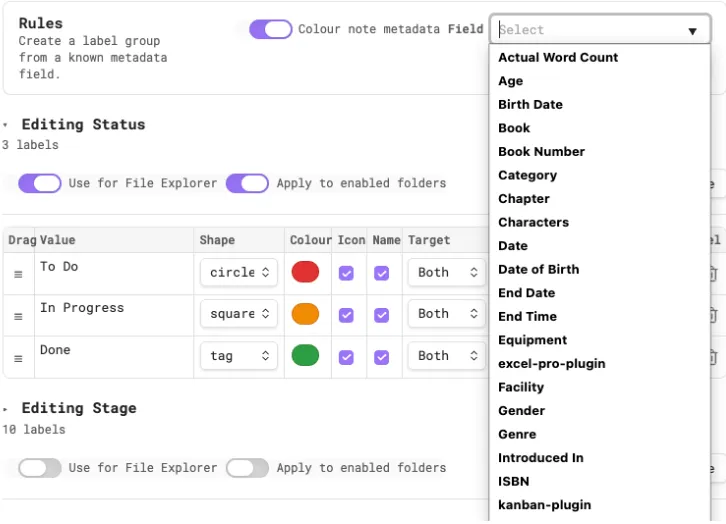Select Actual Word Count from field list
The height and width of the screenshot is (524, 726).
coord(600,57)
